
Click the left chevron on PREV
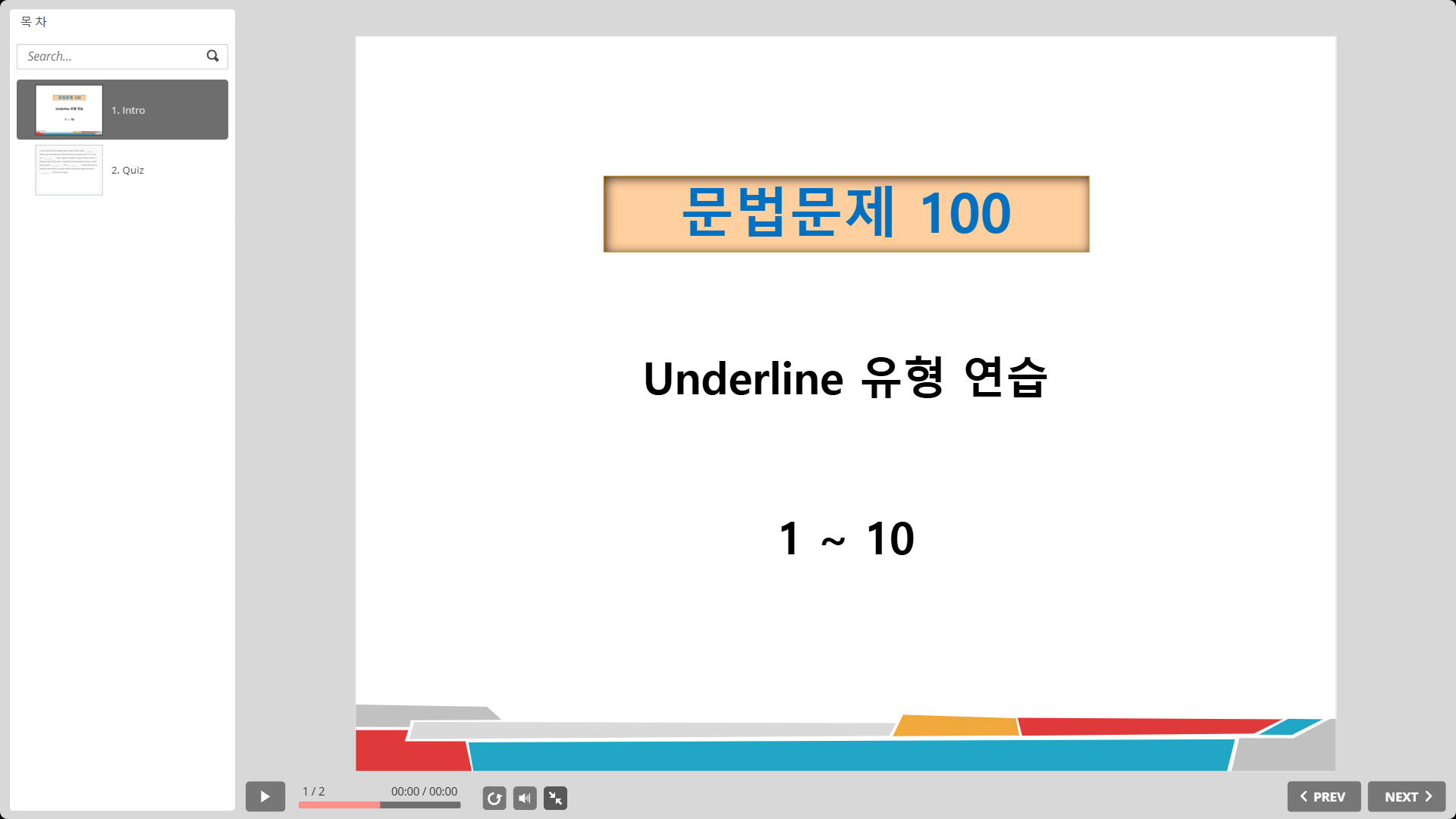1304,796
